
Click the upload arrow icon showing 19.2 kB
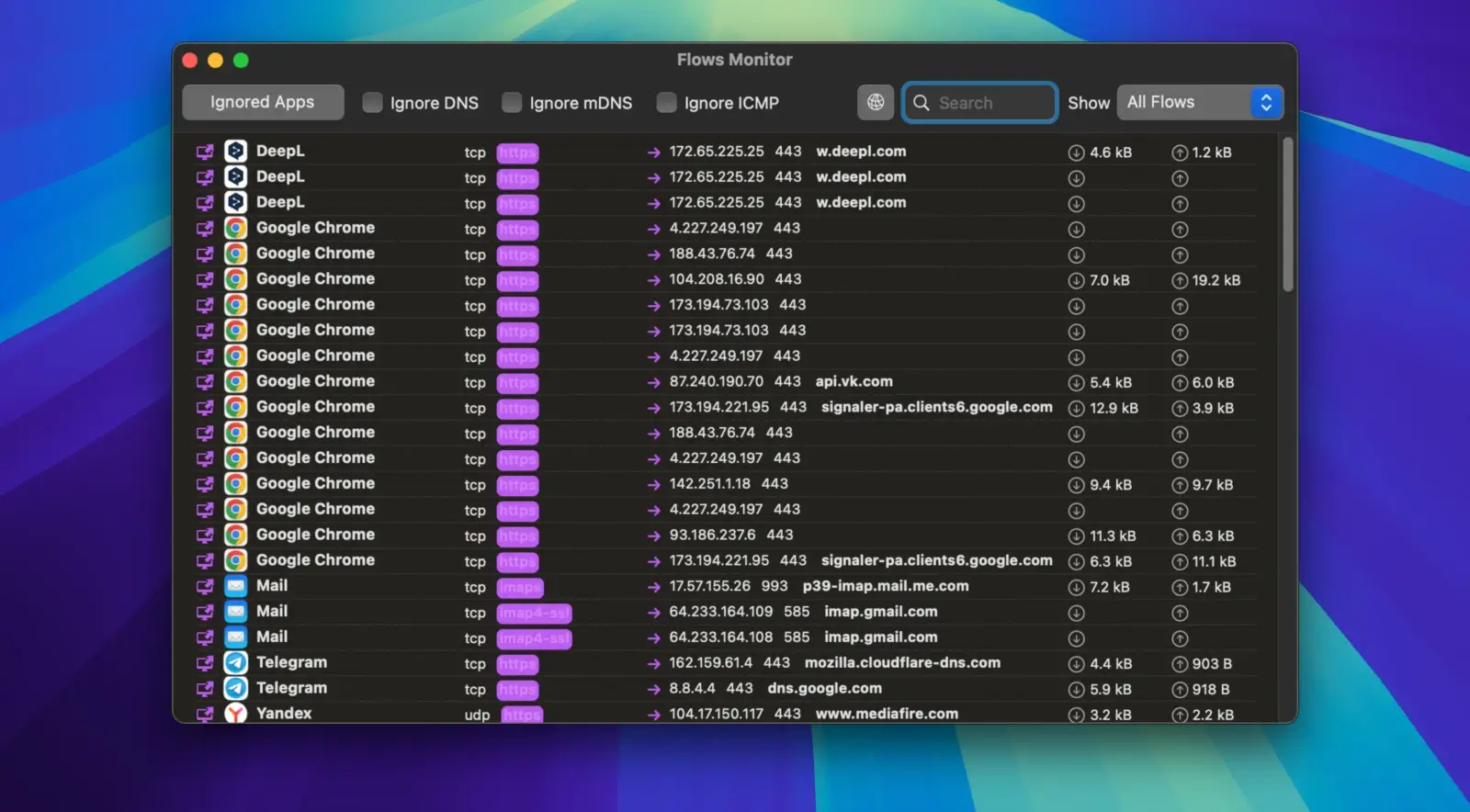(1180, 281)
